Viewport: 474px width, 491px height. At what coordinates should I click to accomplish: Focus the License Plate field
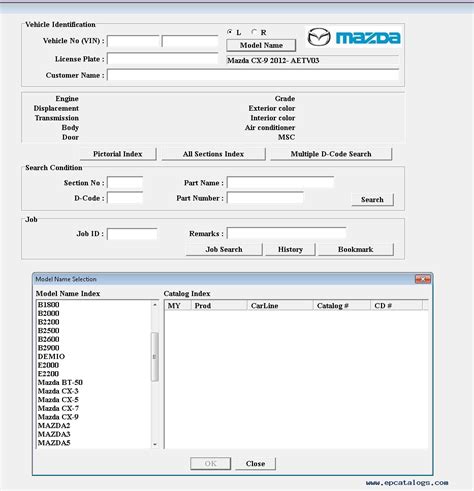click(162, 59)
